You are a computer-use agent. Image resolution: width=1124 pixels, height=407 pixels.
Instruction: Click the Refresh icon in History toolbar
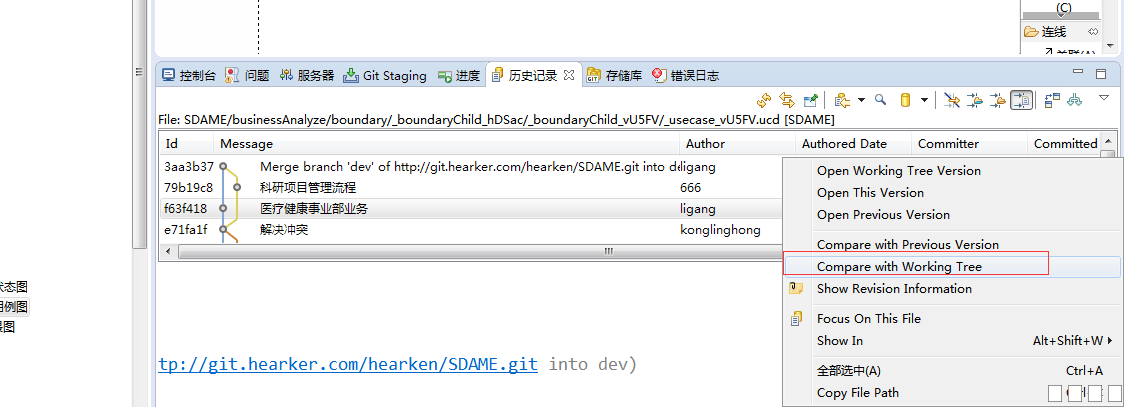point(764,100)
